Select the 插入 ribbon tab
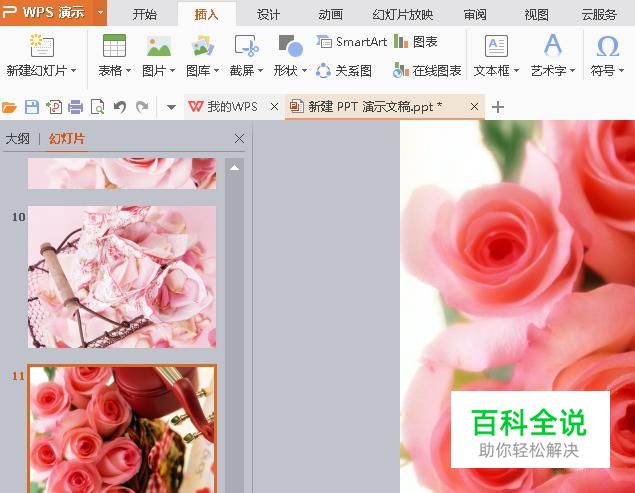The image size is (635, 493). point(207,15)
